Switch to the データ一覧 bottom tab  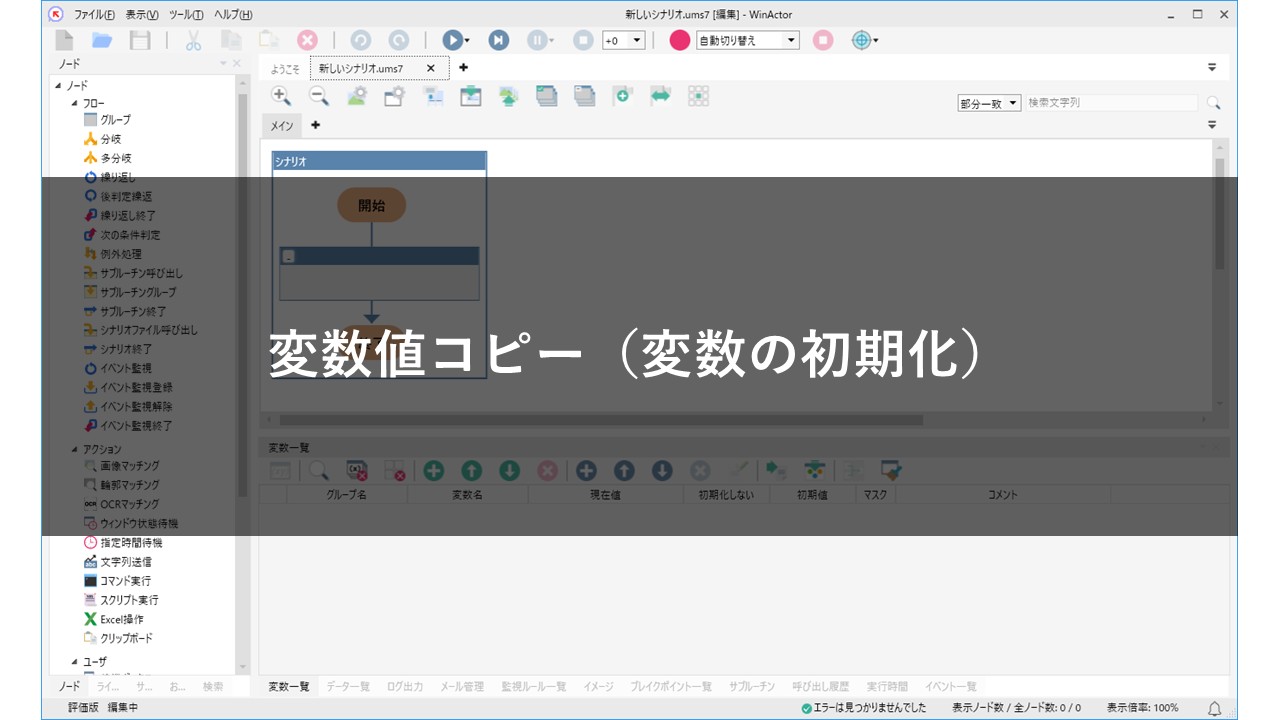click(348, 687)
